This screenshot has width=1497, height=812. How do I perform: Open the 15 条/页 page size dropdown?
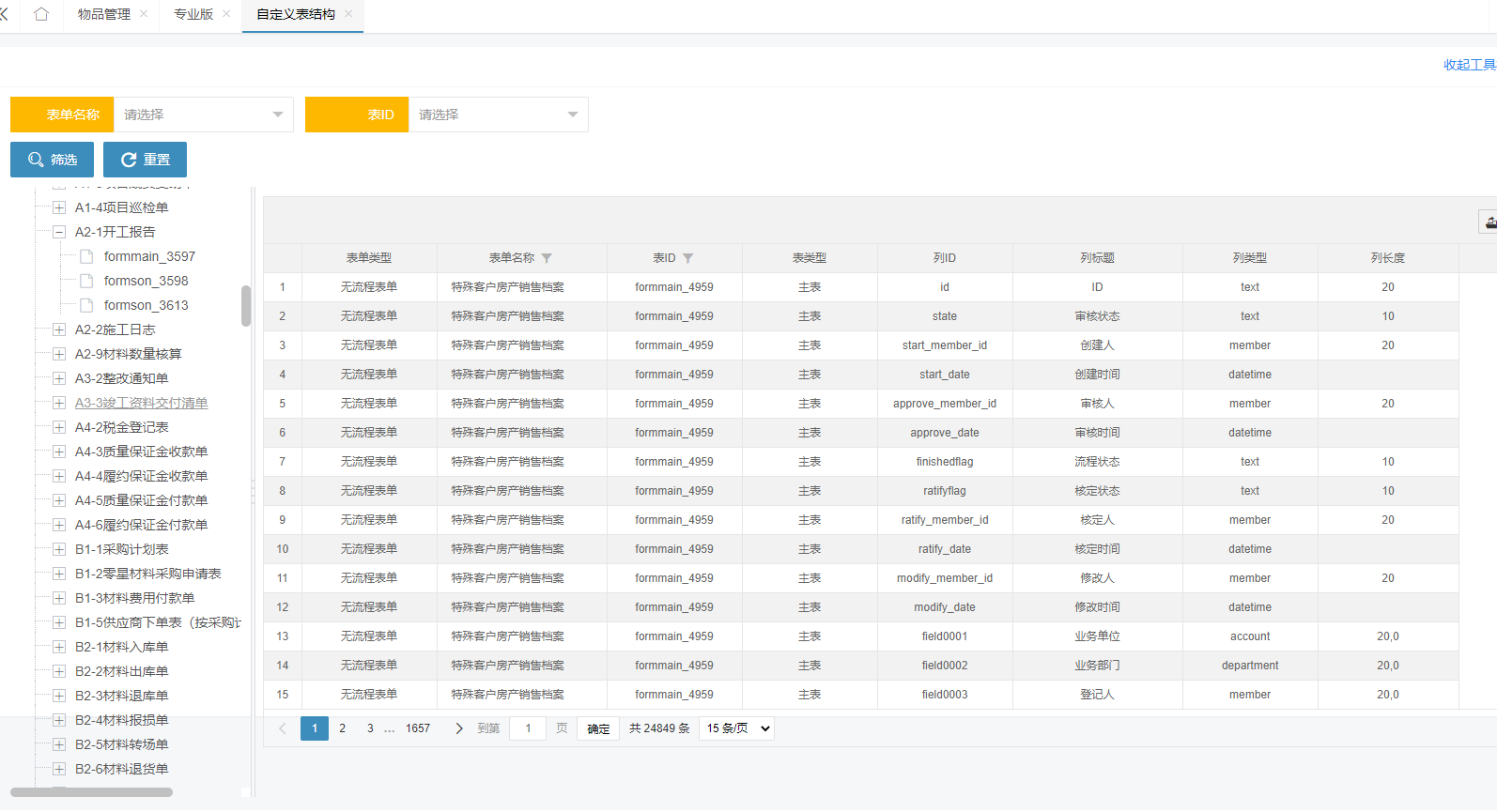pyautogui.click(x=737, y=728)
